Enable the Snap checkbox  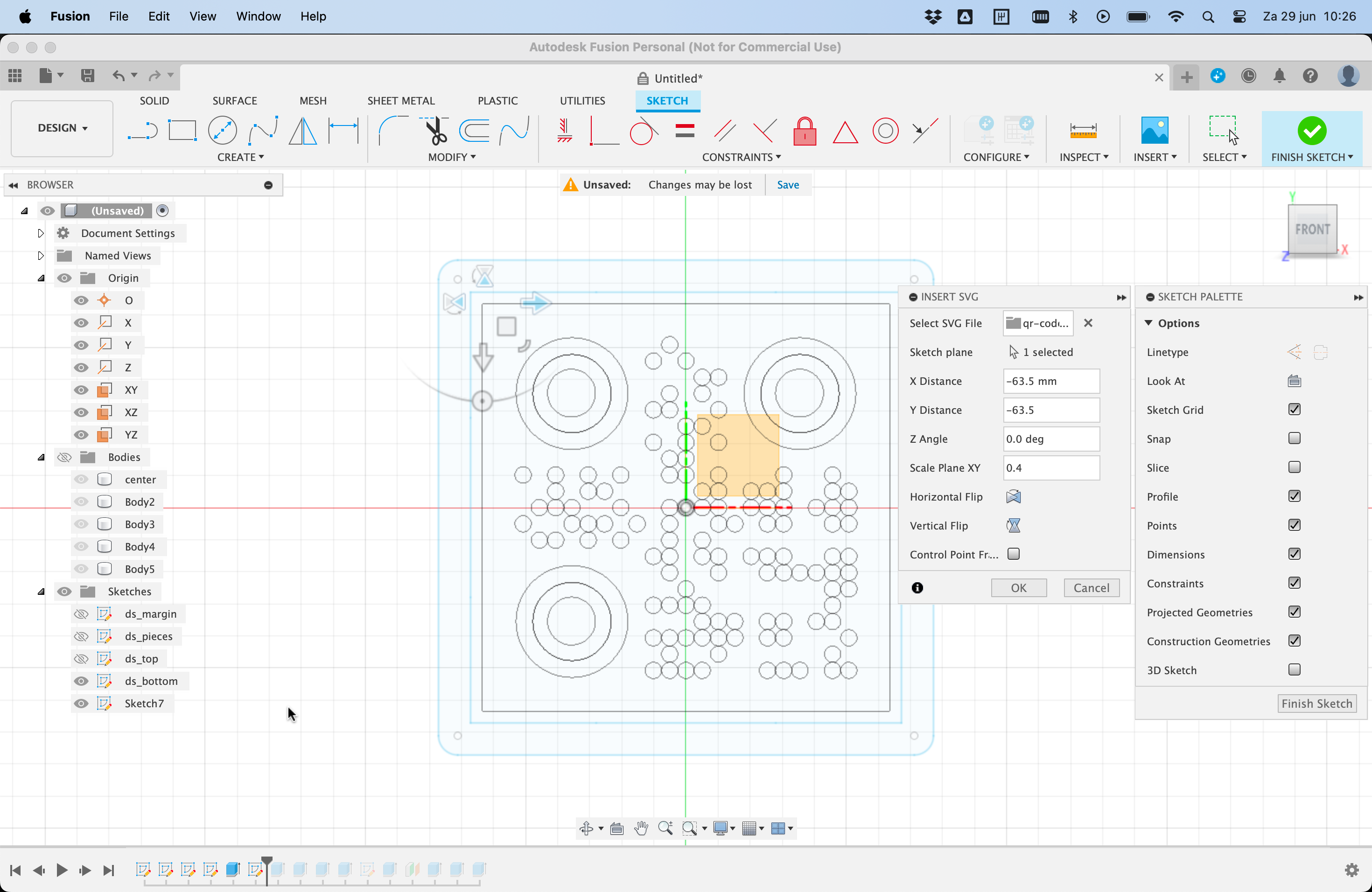[x=1294, y=439]
